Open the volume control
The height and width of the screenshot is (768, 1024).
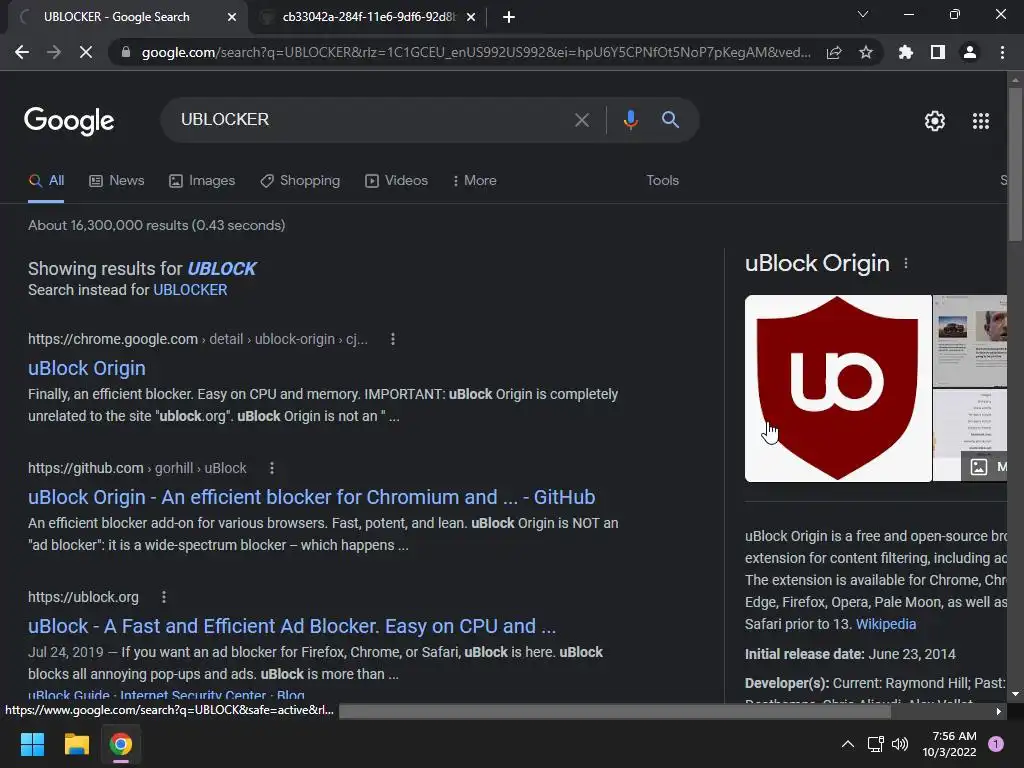[x=900, y=744]
